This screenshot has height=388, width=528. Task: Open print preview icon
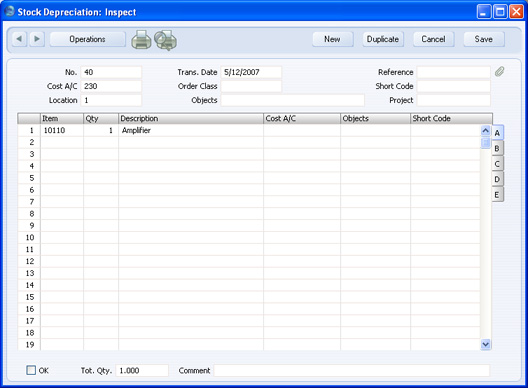165,40
